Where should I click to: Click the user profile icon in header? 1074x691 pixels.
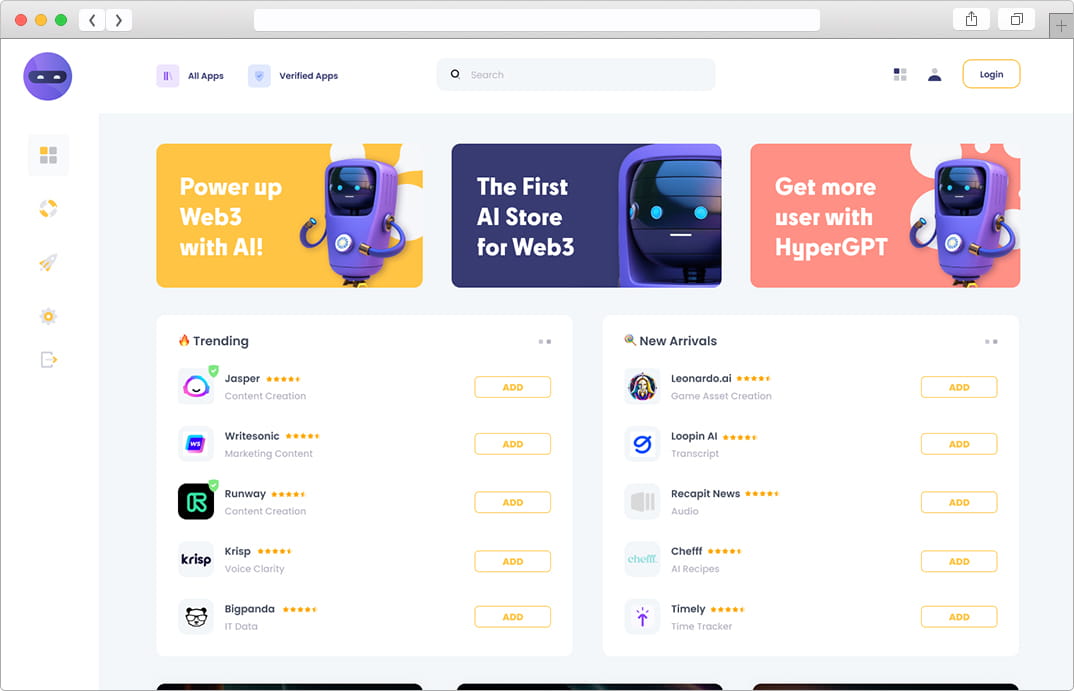[934, 75]
